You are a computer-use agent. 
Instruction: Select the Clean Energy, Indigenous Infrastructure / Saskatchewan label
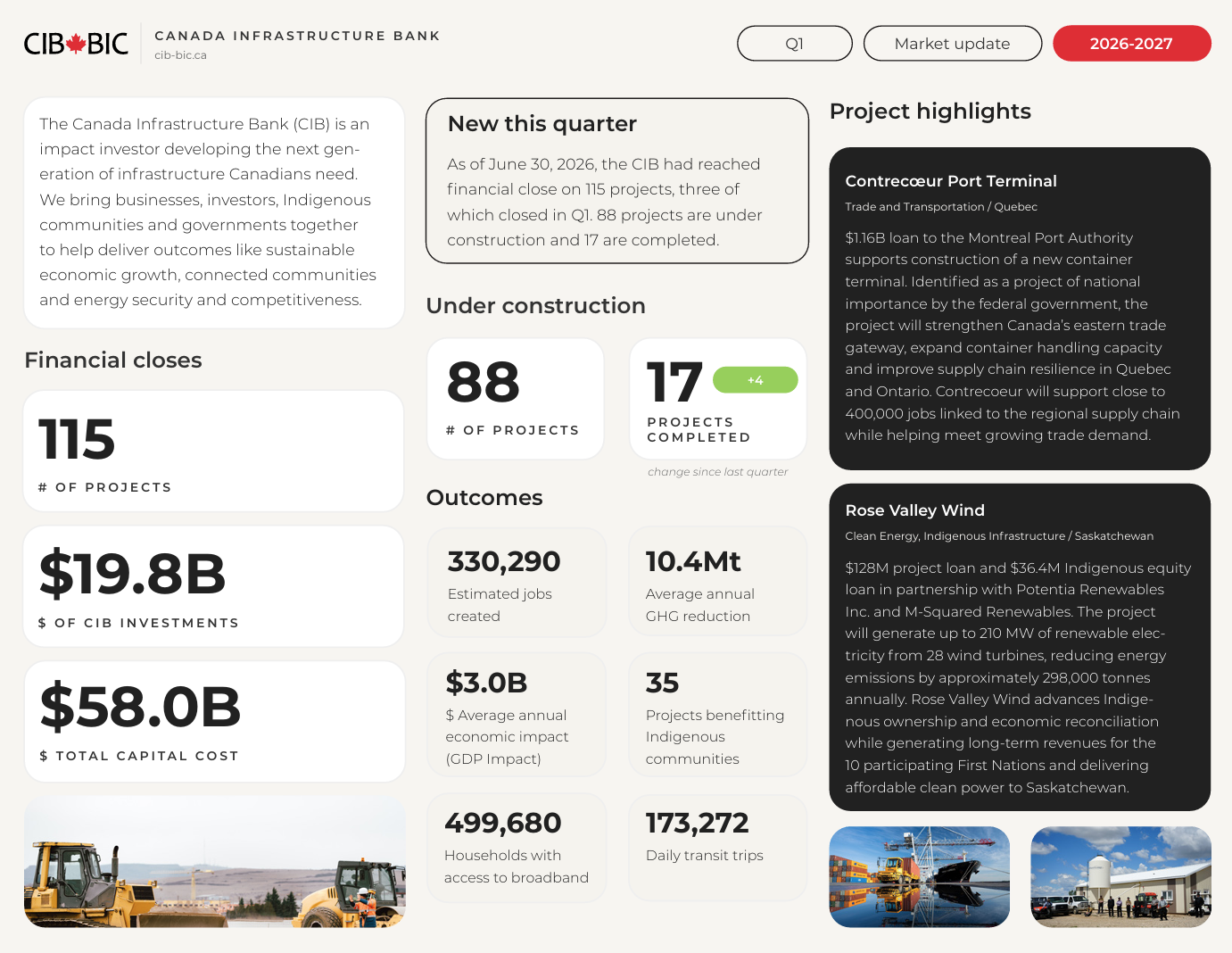(999, 536)
